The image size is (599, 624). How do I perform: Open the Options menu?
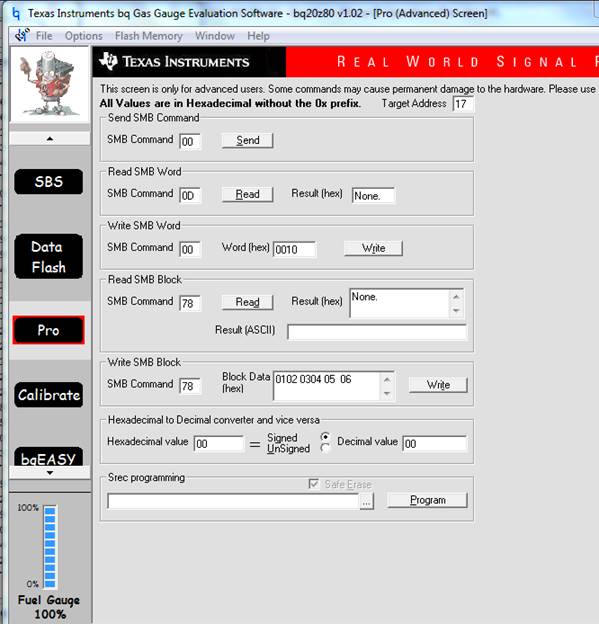coord(84,36)
